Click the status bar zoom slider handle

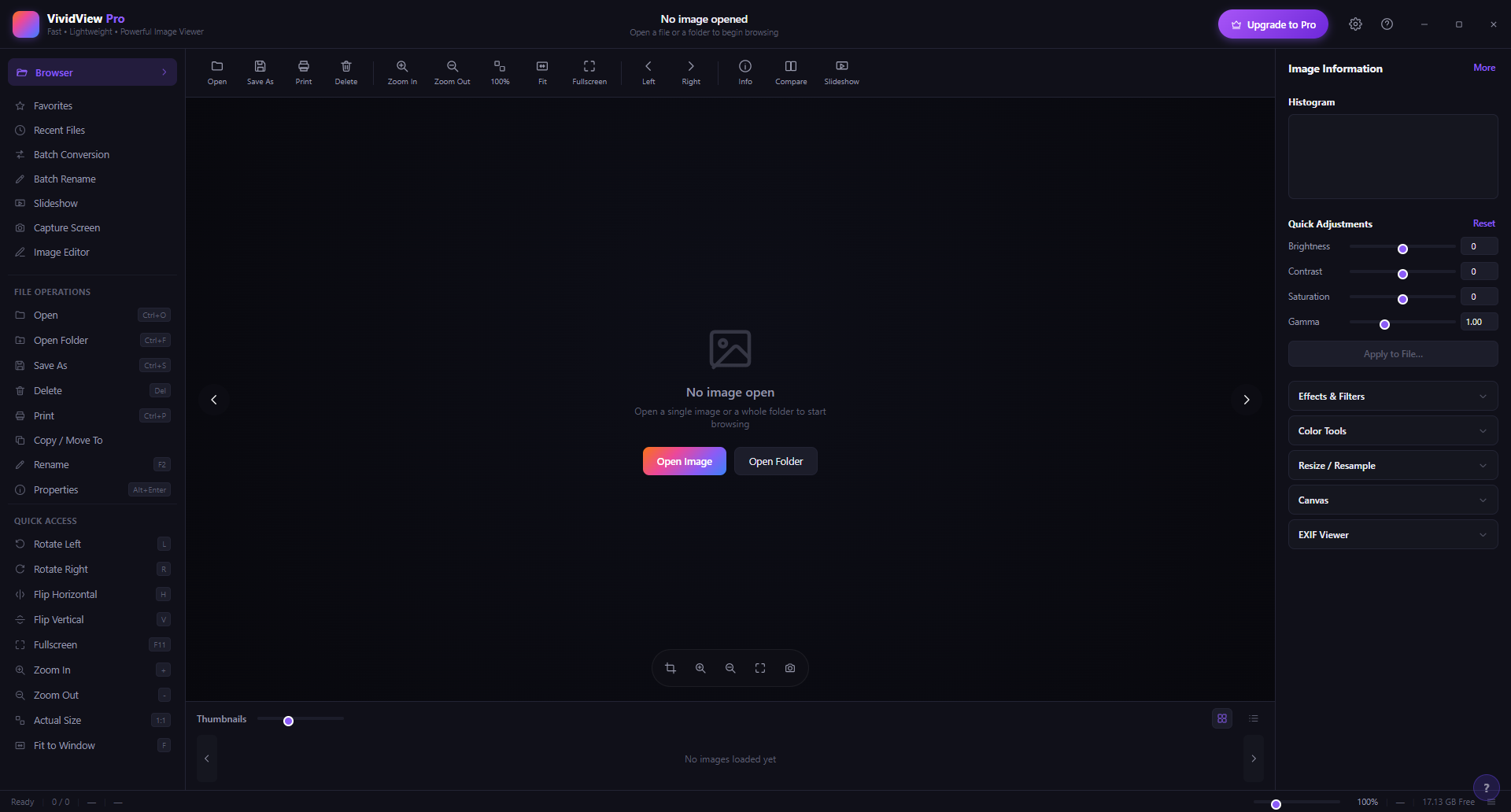pos(1276,804)
